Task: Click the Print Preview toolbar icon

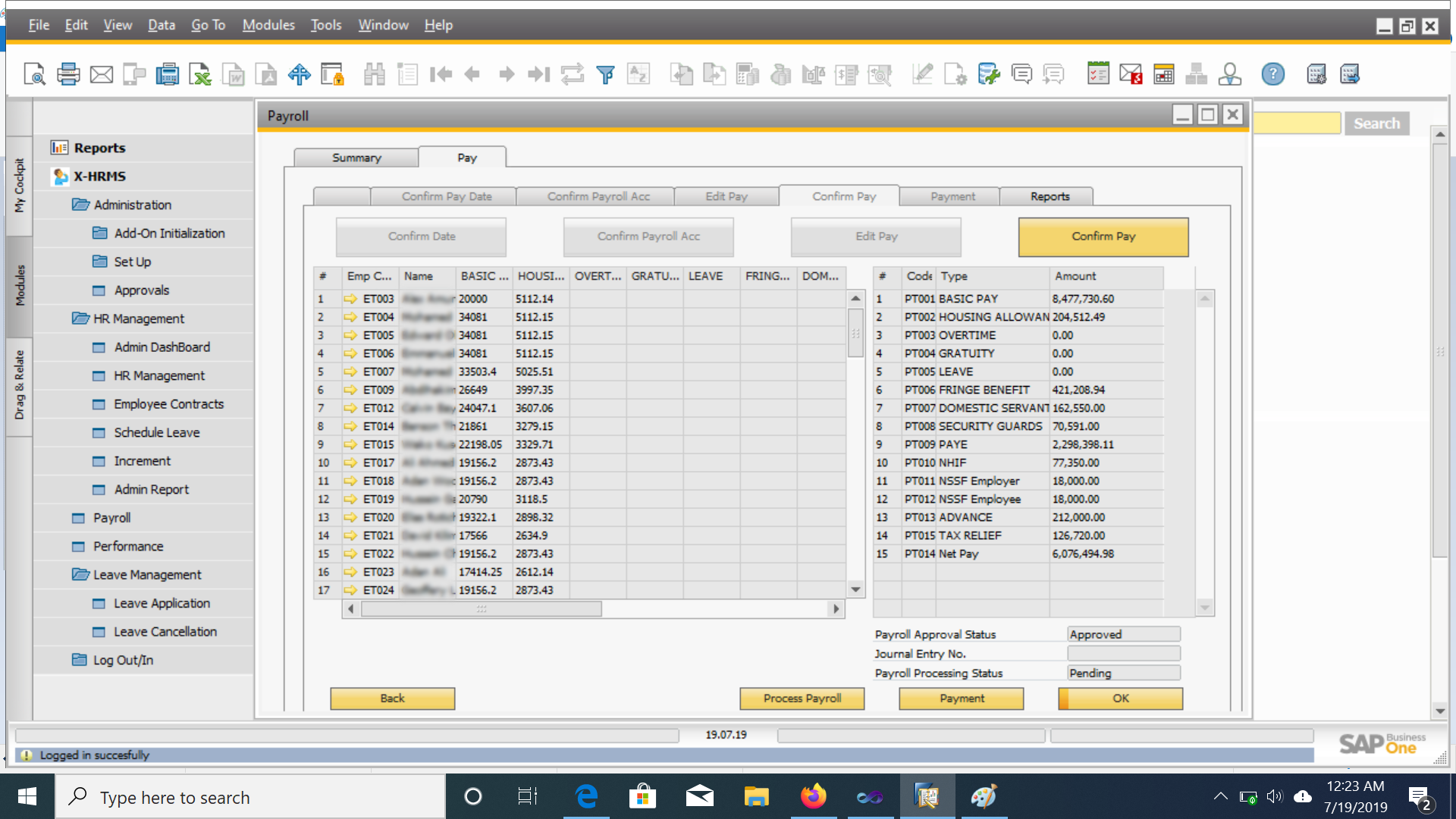Action: click(34, 74)
